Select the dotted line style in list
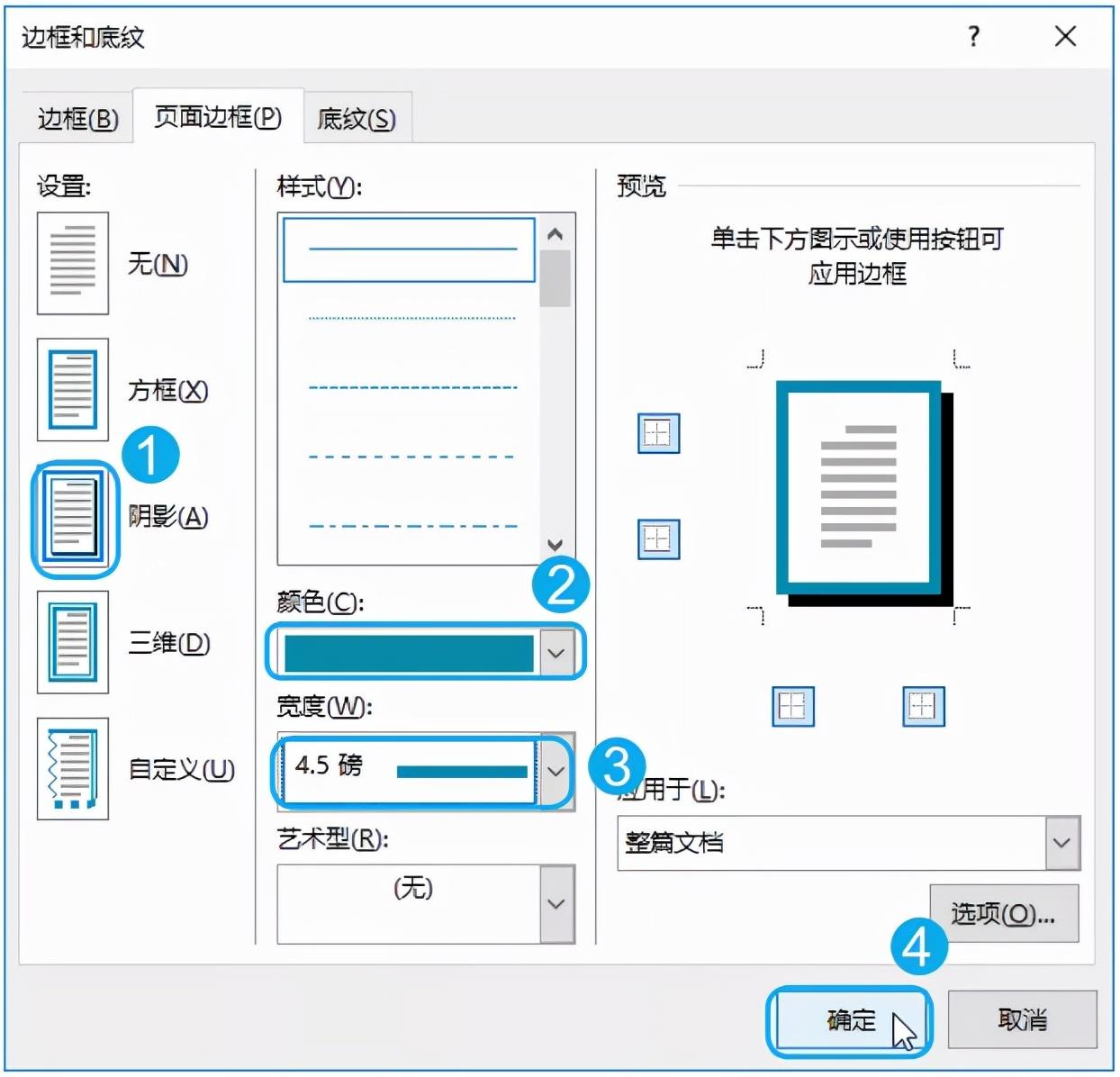This screenshot has width=1120, height=1077. (x=412, y=318)
